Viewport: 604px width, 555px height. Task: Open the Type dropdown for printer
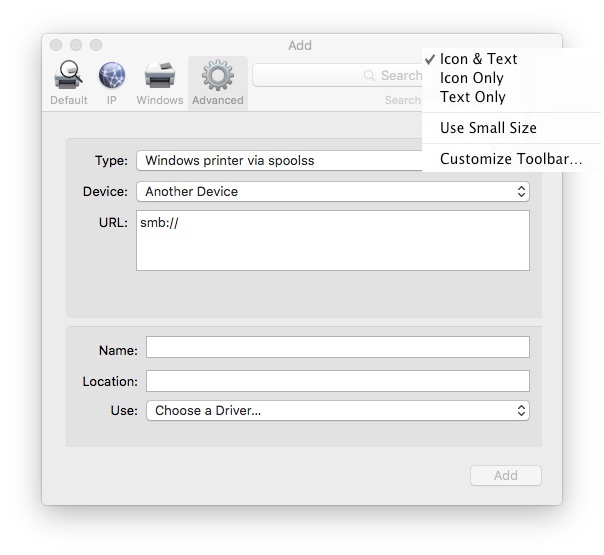click(x=280, y=160)
